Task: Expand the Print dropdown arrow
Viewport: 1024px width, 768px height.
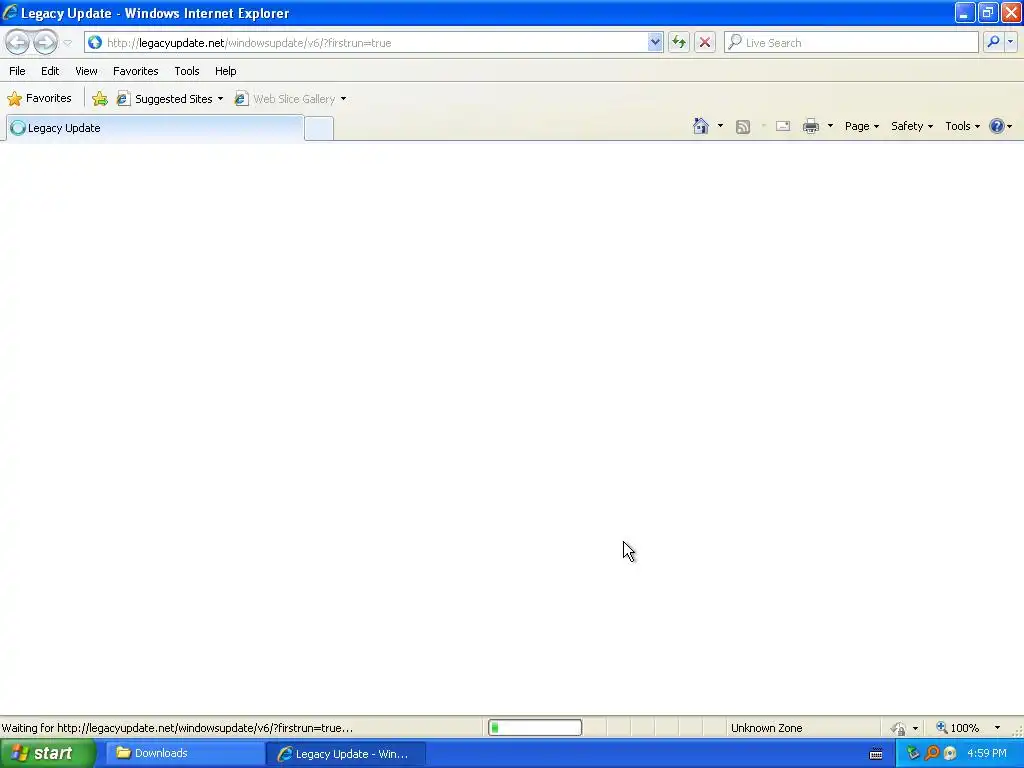Action: tap(830, 126)
